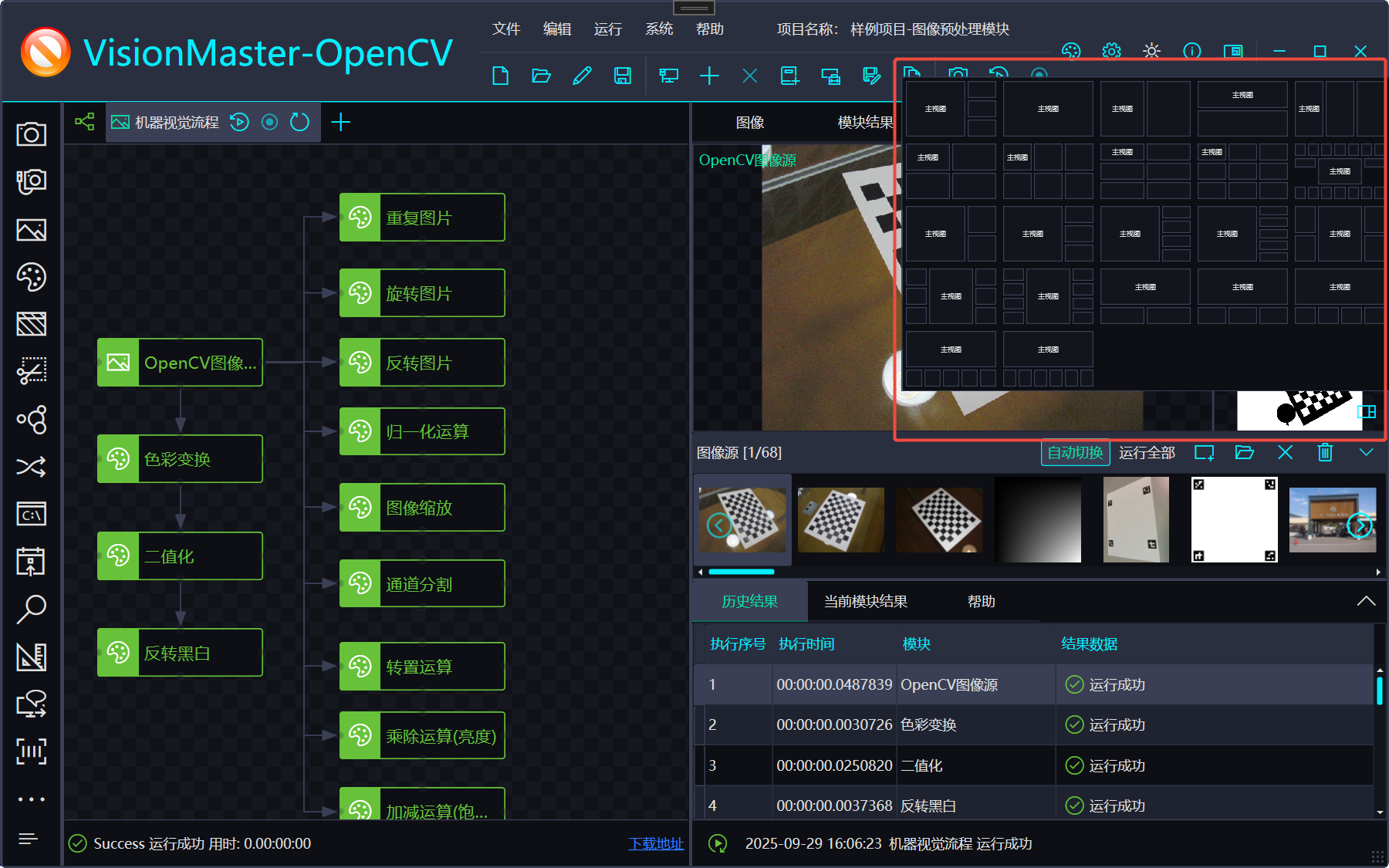
Task: Toggle 自动切换 auto-switch mode
Action: click(1075, 453)
